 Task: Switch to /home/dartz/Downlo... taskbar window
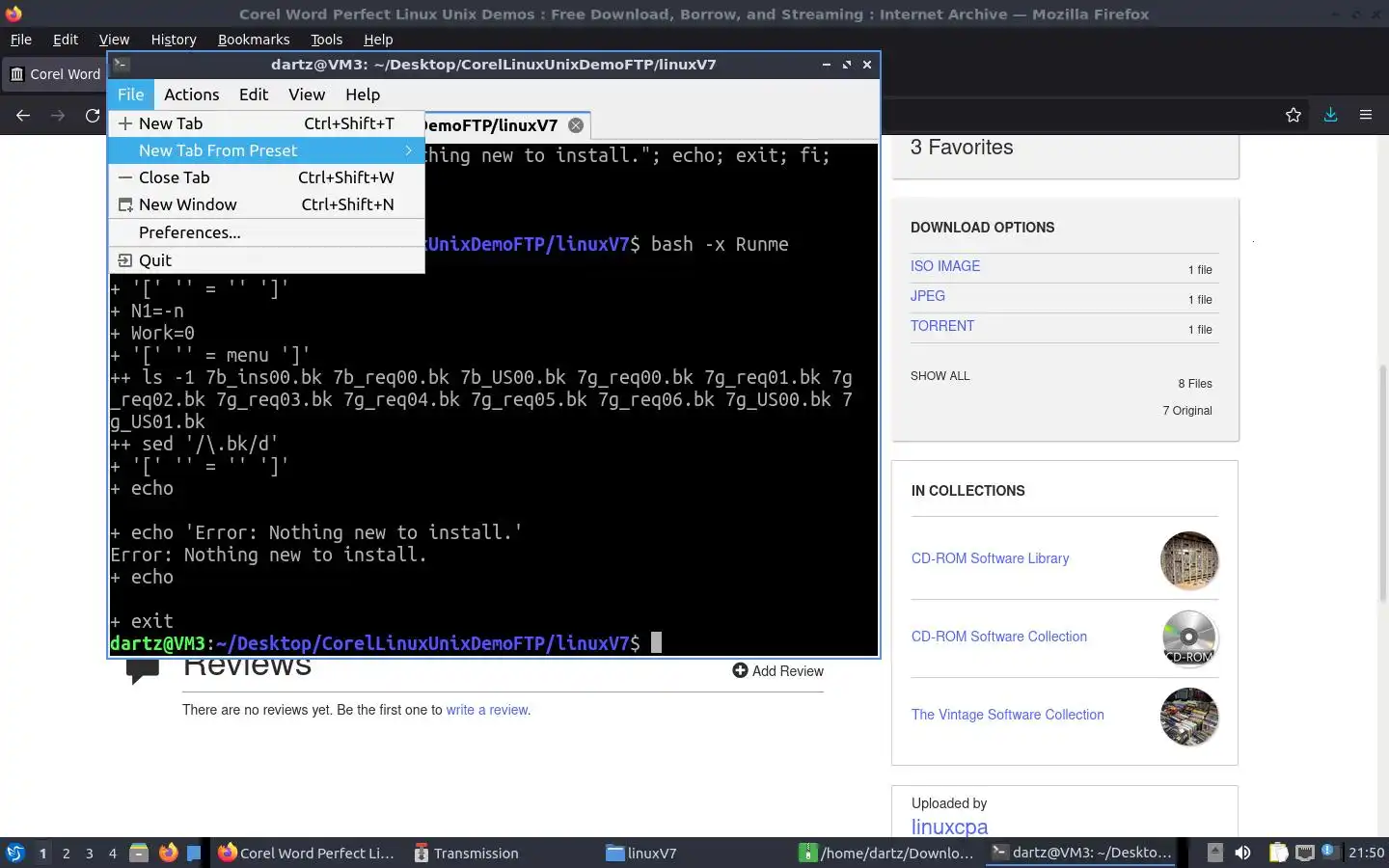click(x=886, y=853)
